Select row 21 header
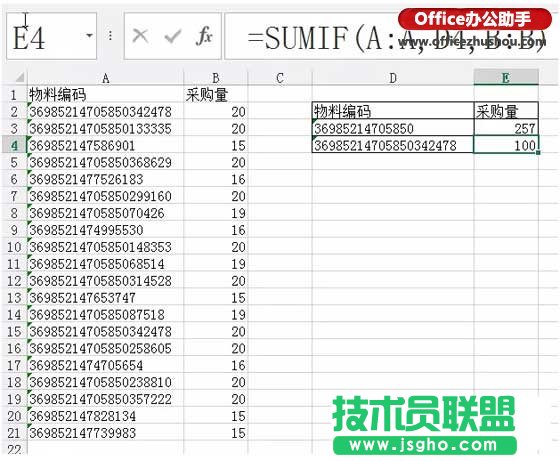Image resolution: width=560 pixels, height=461 pixels. 14,433
